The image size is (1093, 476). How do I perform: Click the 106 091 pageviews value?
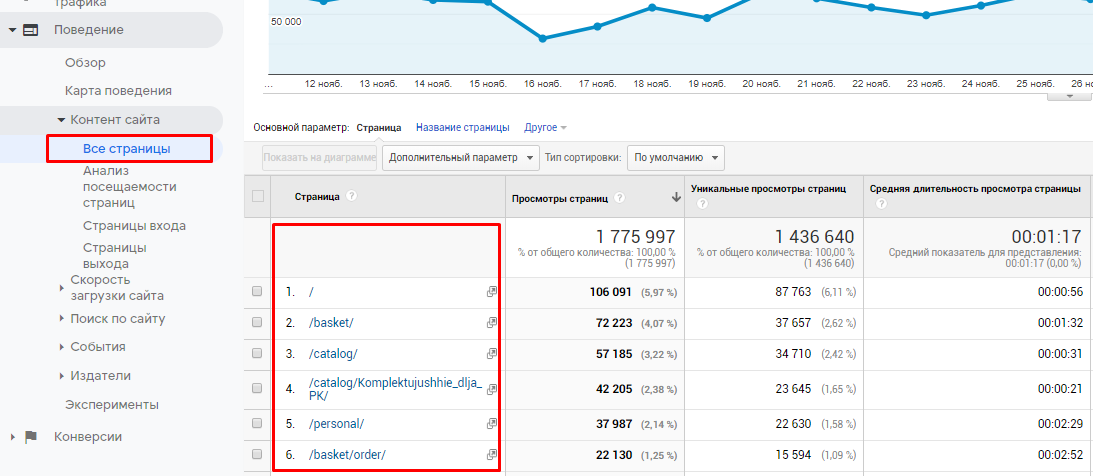(611, 293)
